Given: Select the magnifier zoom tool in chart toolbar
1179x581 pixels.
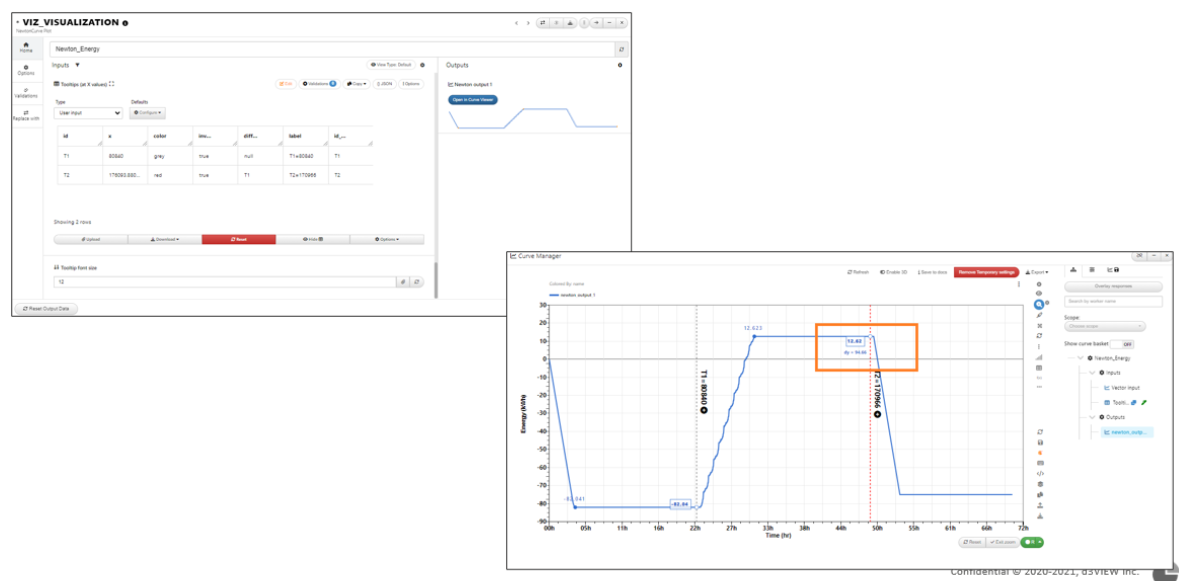Looking at the screenshot, I should pos(1039,304).
